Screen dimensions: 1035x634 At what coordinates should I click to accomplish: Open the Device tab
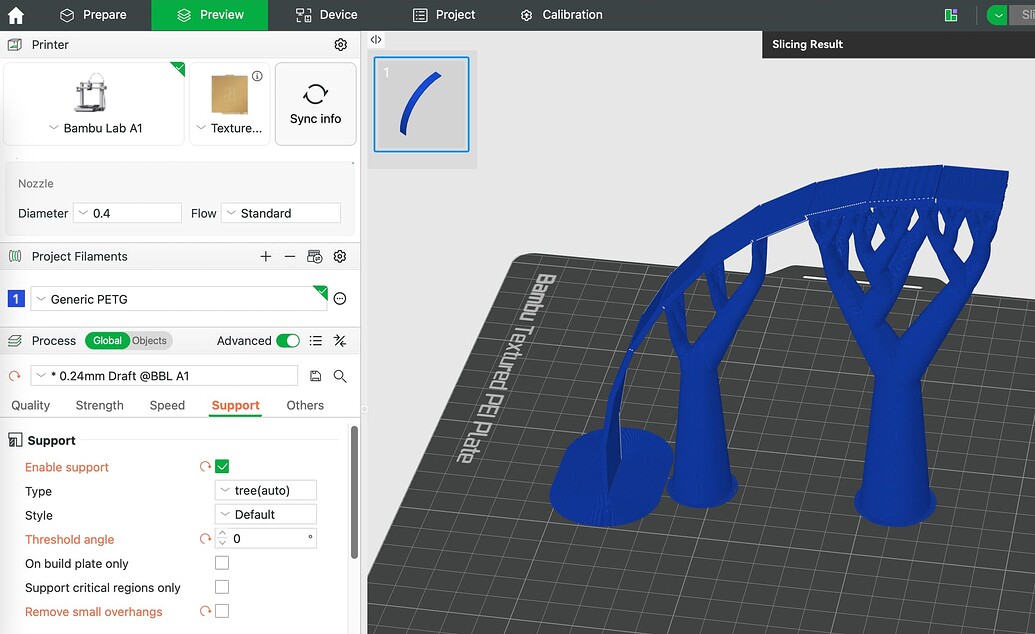coord(327,15)
